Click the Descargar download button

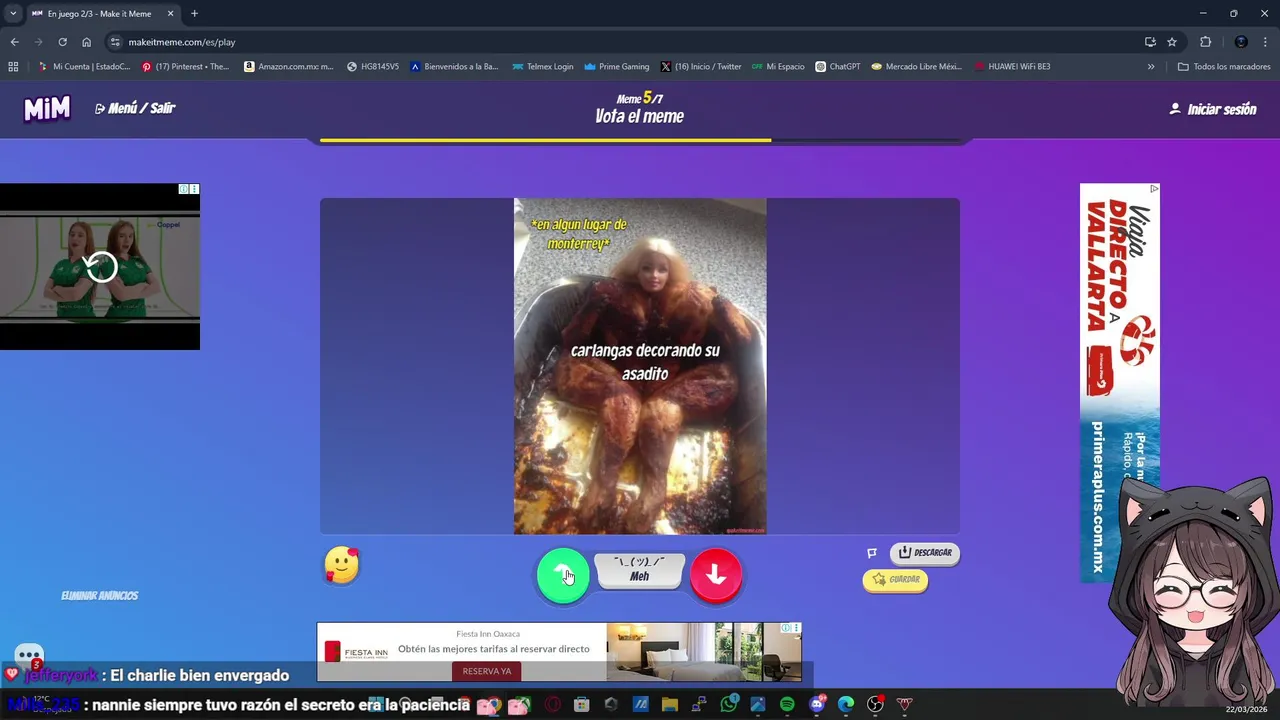[x=925, y=552]
